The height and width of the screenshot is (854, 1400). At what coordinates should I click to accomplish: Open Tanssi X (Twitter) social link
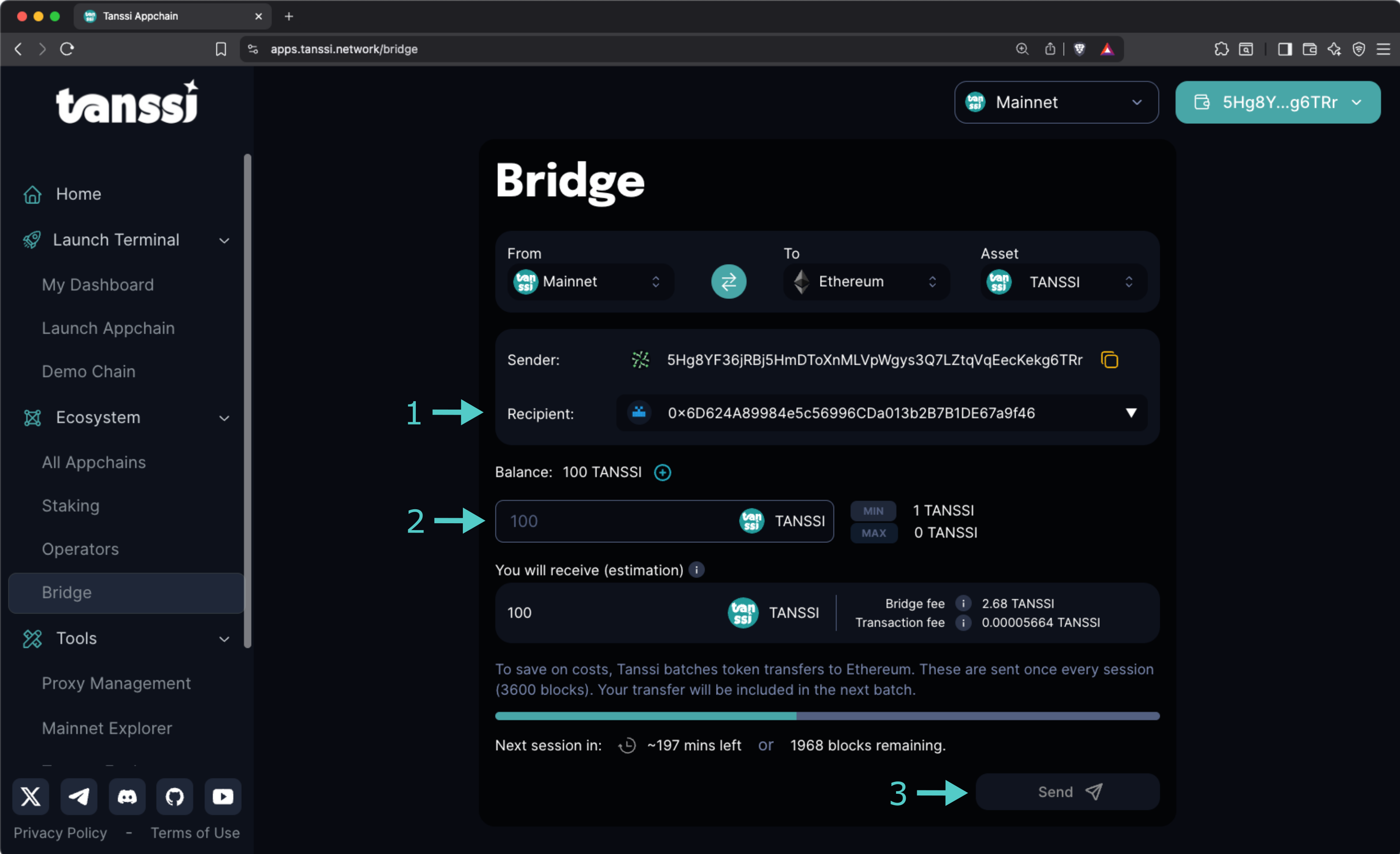[x=31, y=796]
